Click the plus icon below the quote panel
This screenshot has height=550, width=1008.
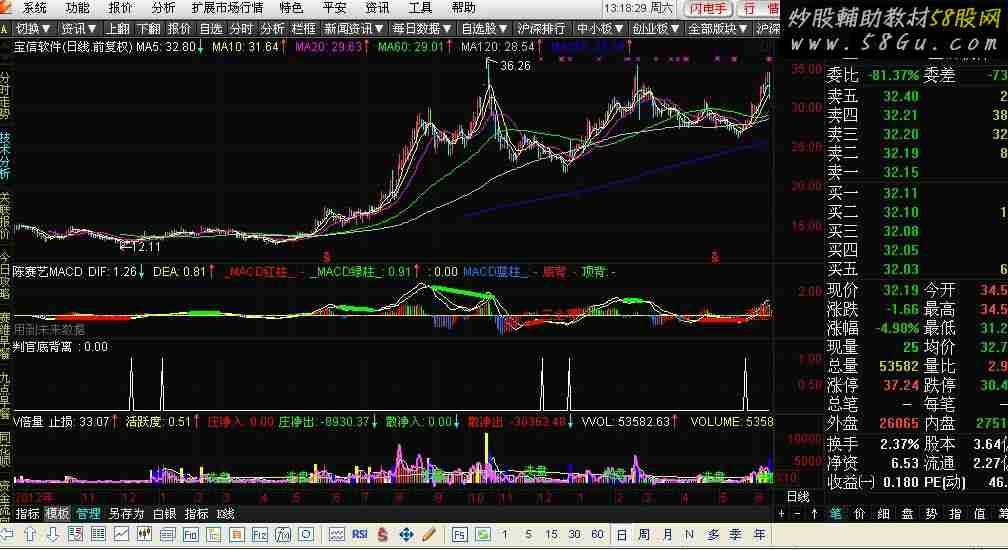(781, 513)
